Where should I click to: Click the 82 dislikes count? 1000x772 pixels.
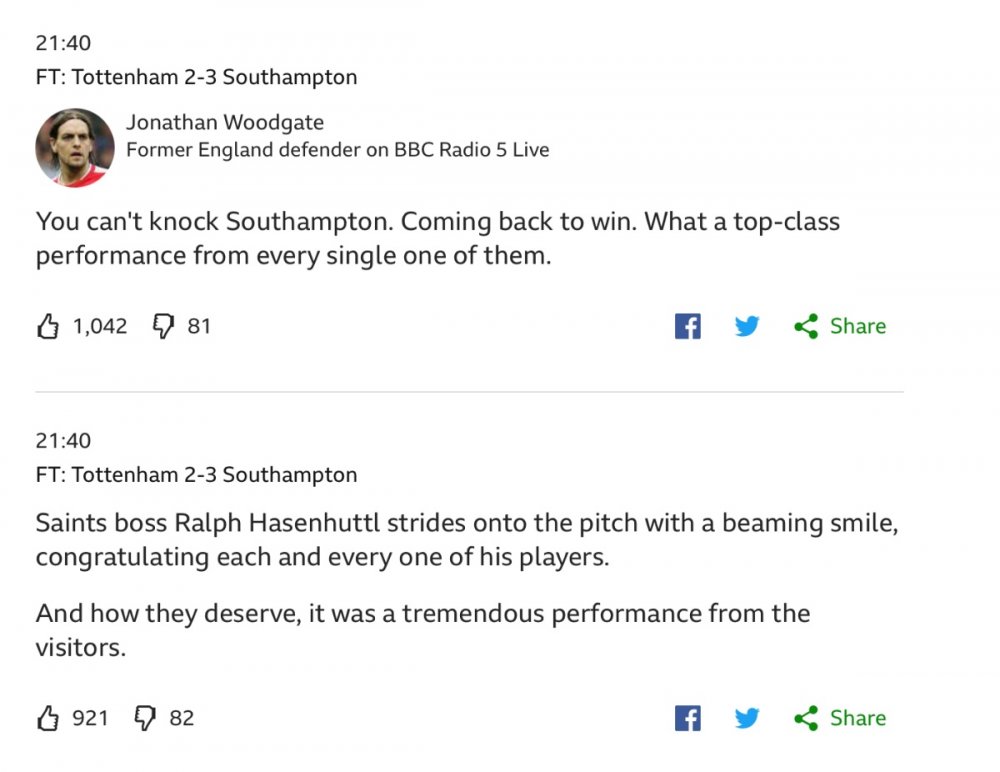[181, 718]
